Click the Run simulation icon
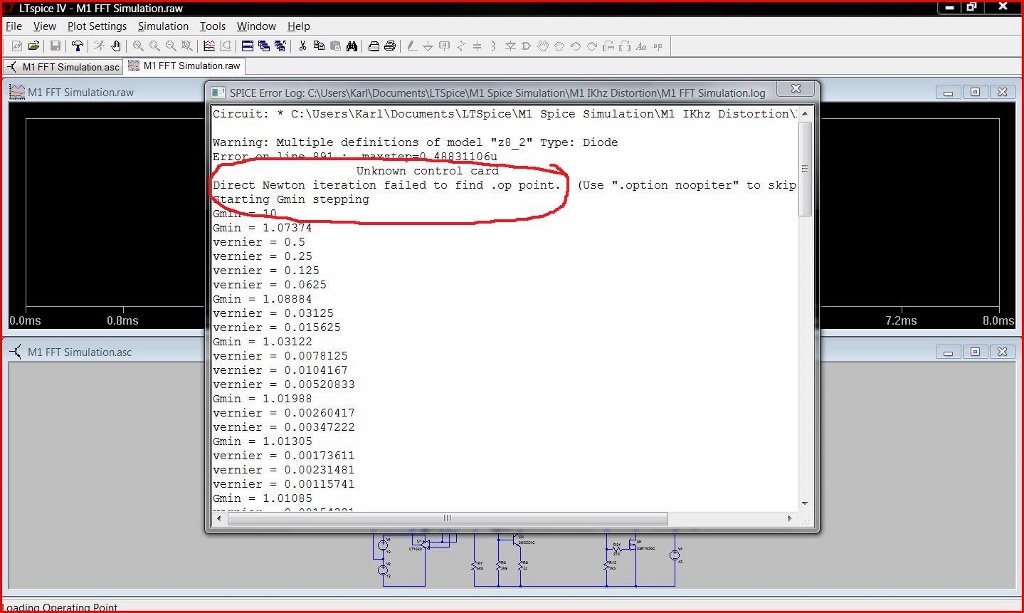This screenshot has height=613, width=1024. pyautogui.click(x=99, y=46)
